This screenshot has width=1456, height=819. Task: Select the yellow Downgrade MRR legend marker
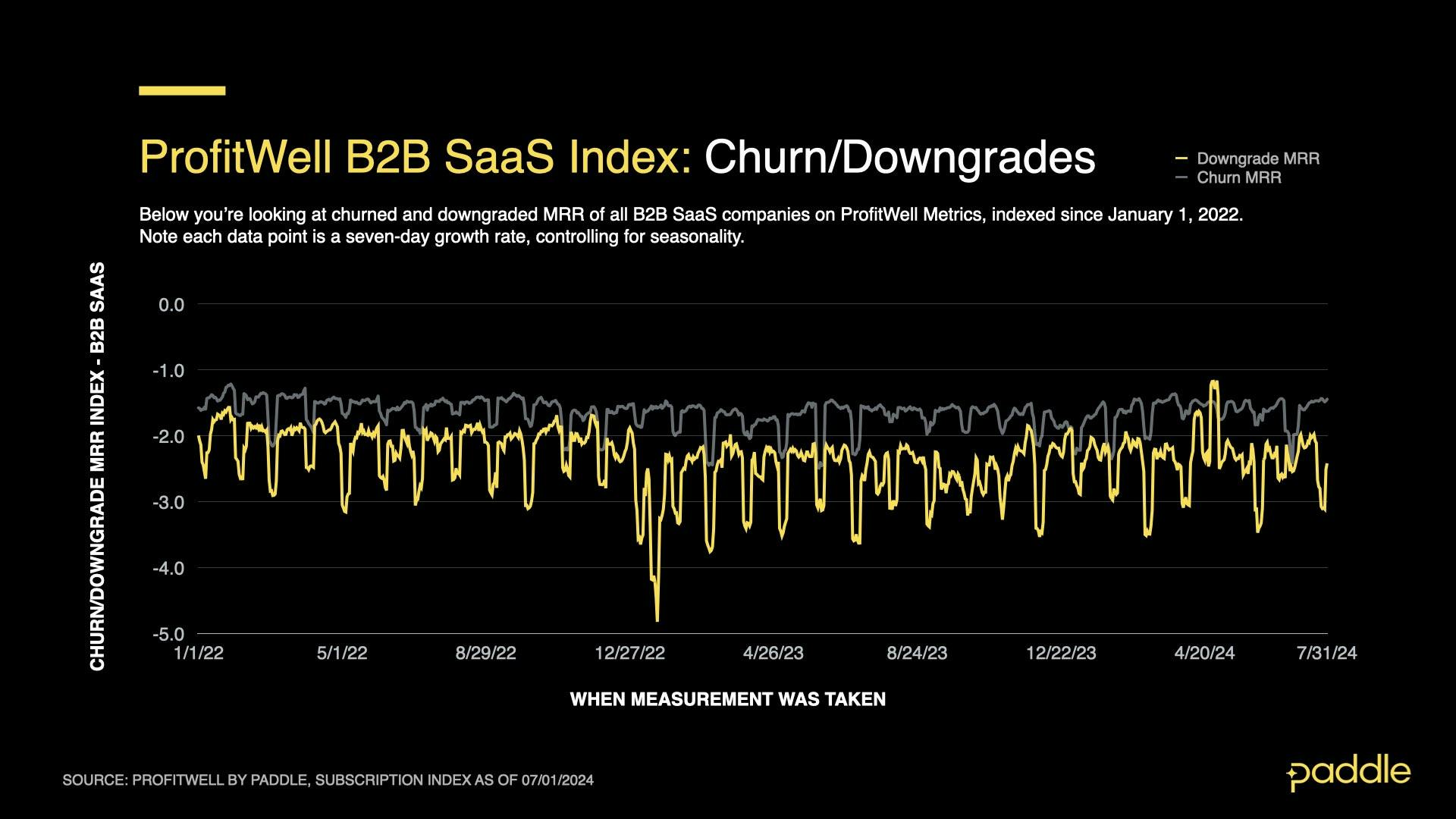click(x=1182, y=158)
